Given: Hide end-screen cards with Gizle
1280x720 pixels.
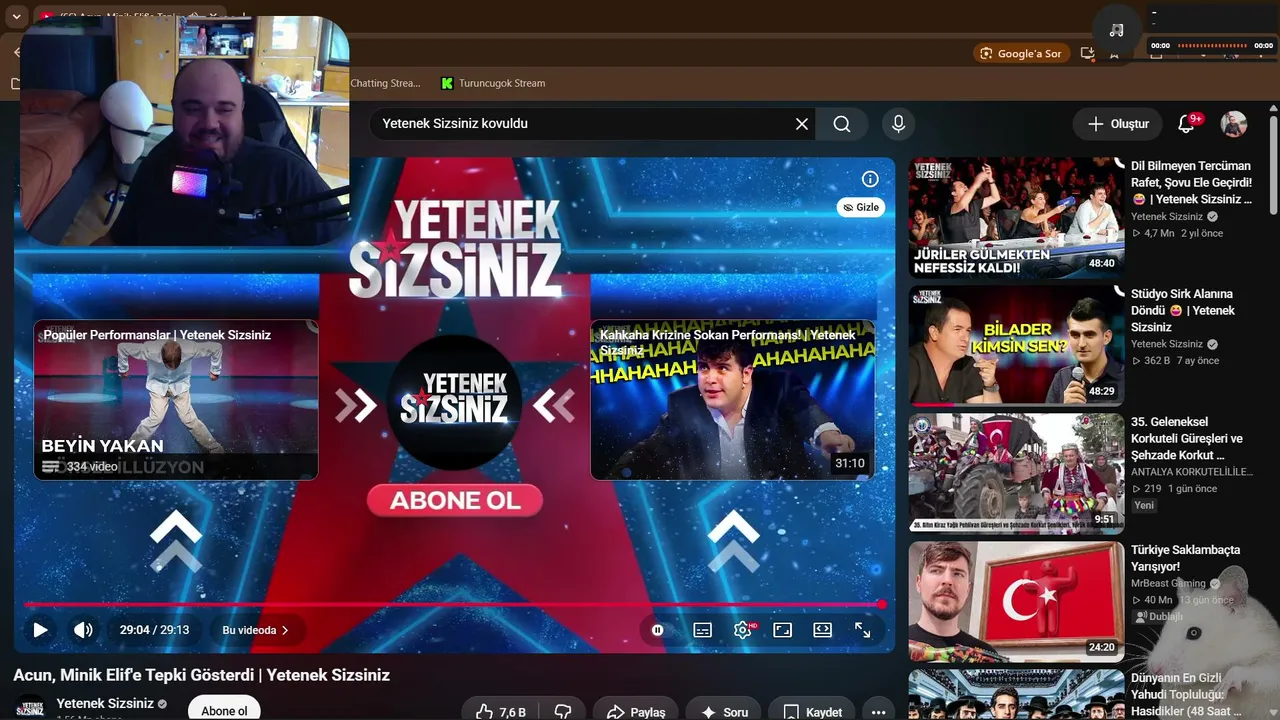Looking at the screenshot, I should point(861,207).
